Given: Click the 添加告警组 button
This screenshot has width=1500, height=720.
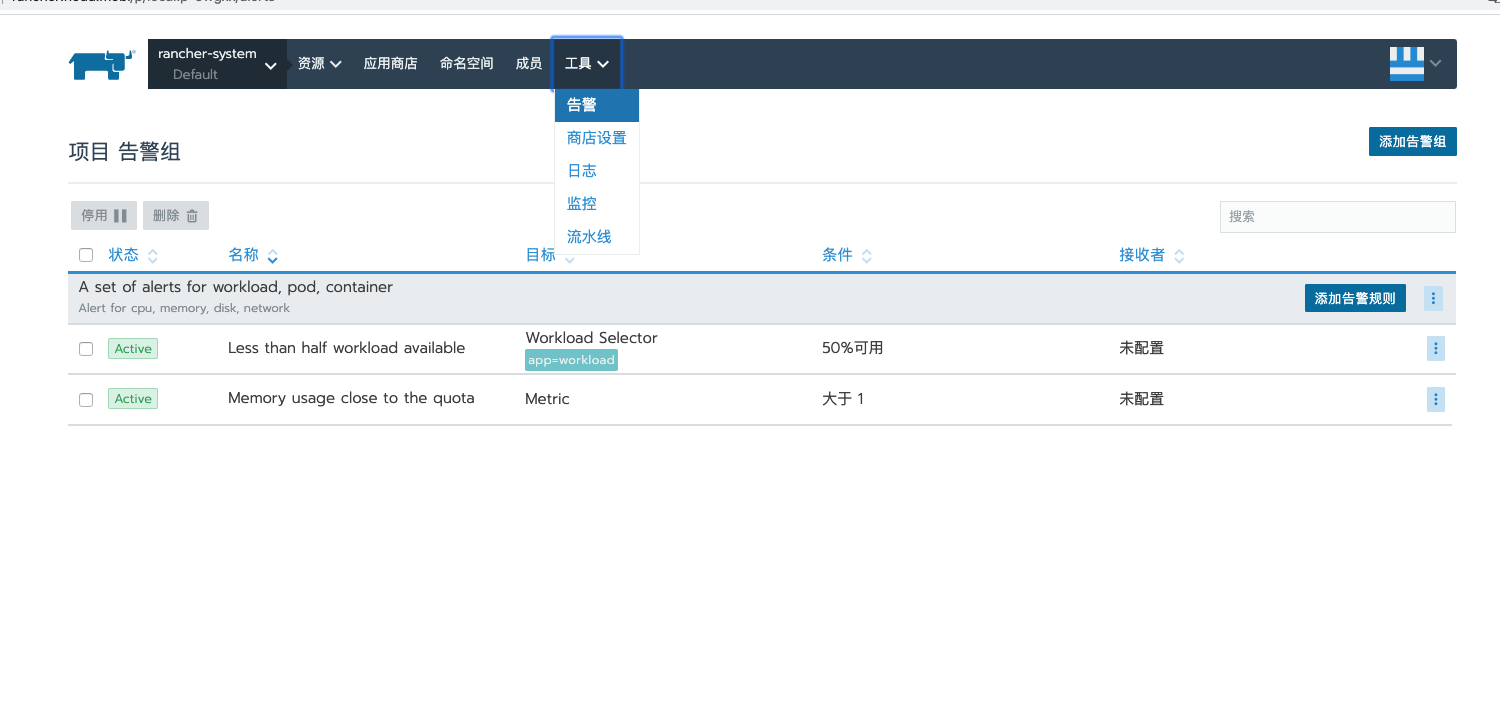Looking at the screenshot, I should (1412, 141).
